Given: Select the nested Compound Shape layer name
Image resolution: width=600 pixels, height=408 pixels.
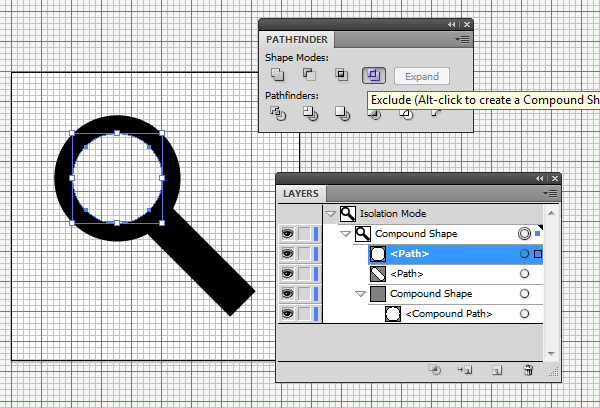Looking at the screenshot, I should [x=431, y=294].
